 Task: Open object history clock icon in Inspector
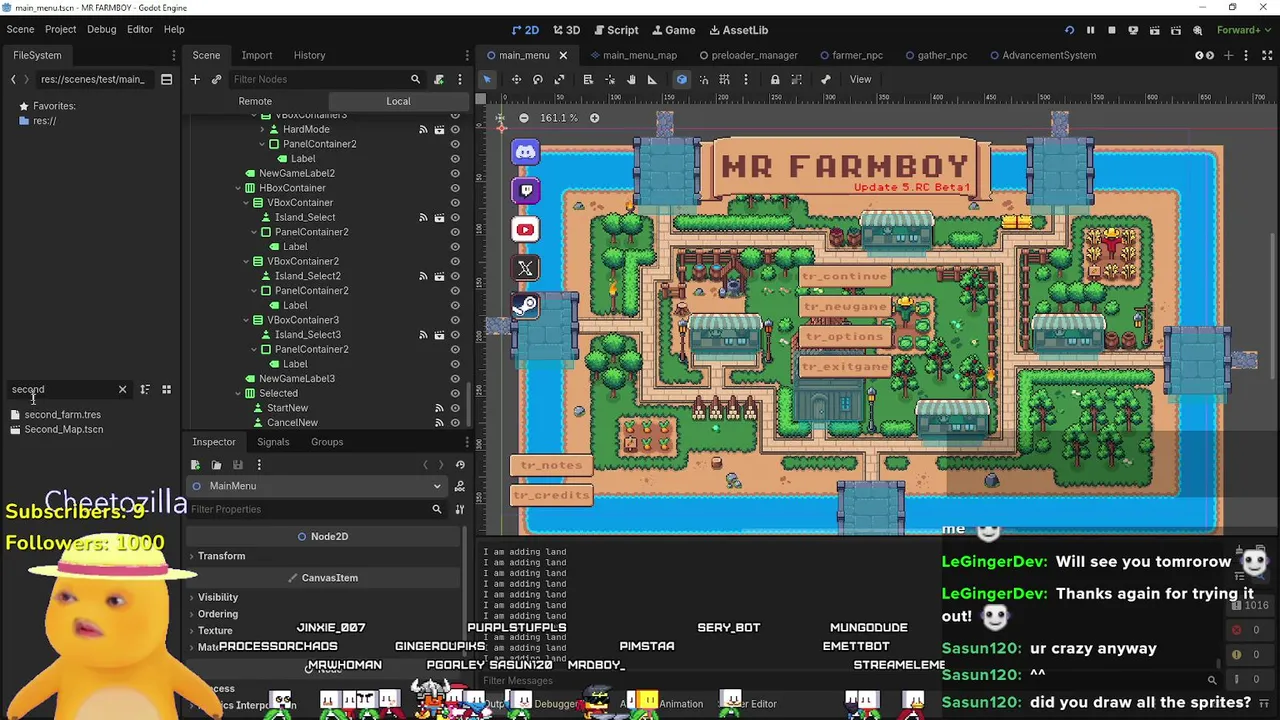[460, 464]
